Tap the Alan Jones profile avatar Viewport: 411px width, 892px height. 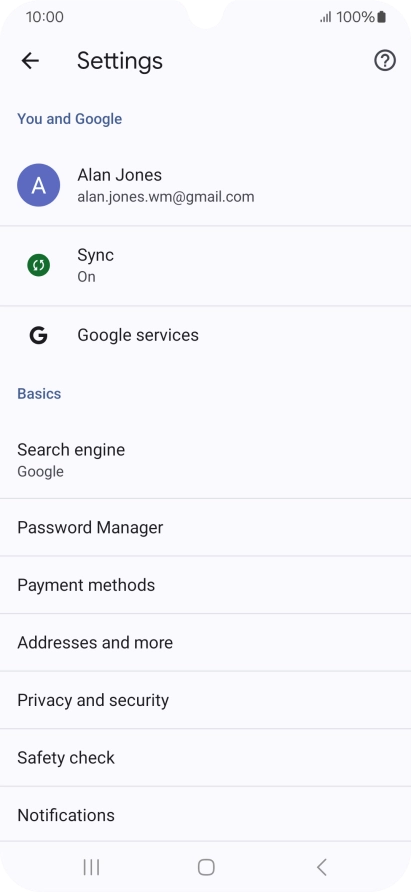tap(39, 185)
